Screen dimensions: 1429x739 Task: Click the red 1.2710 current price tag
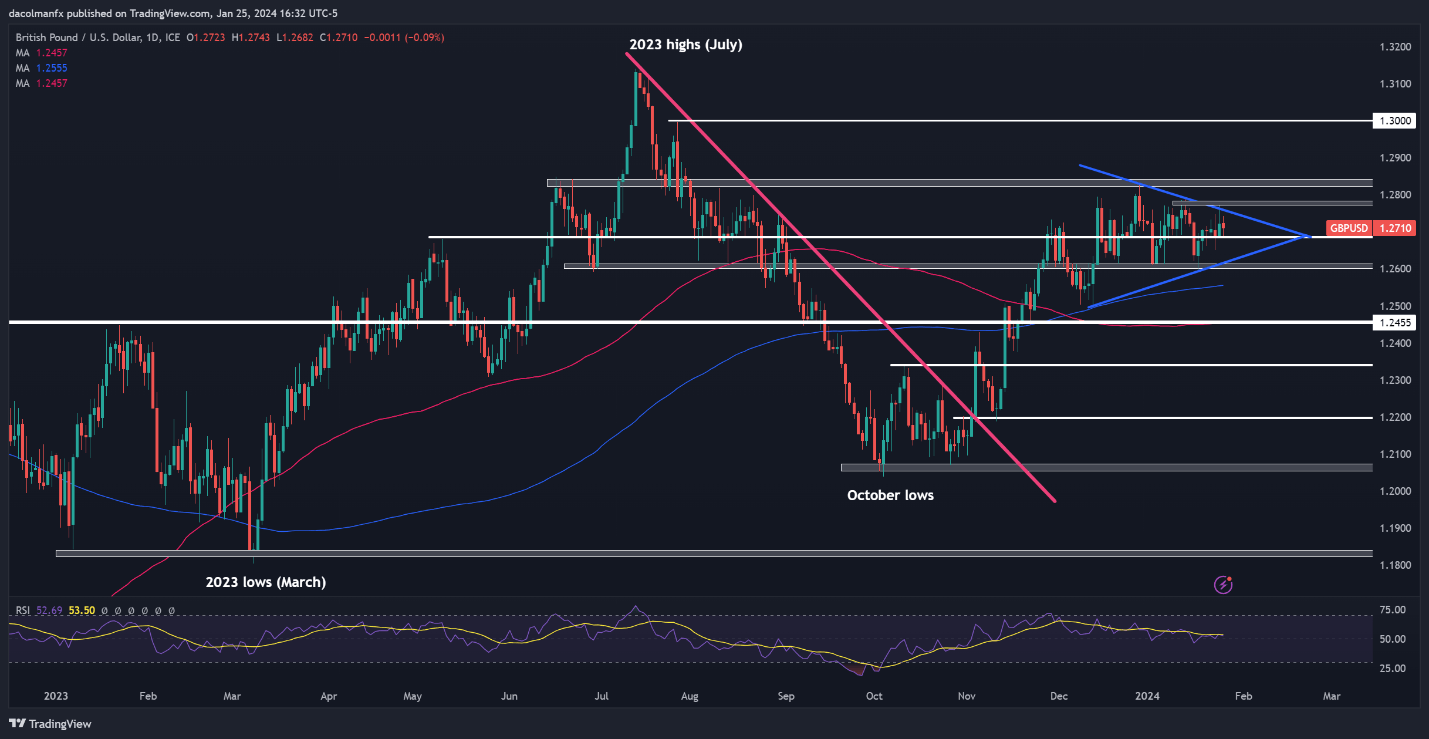(x=1394, y=229)
